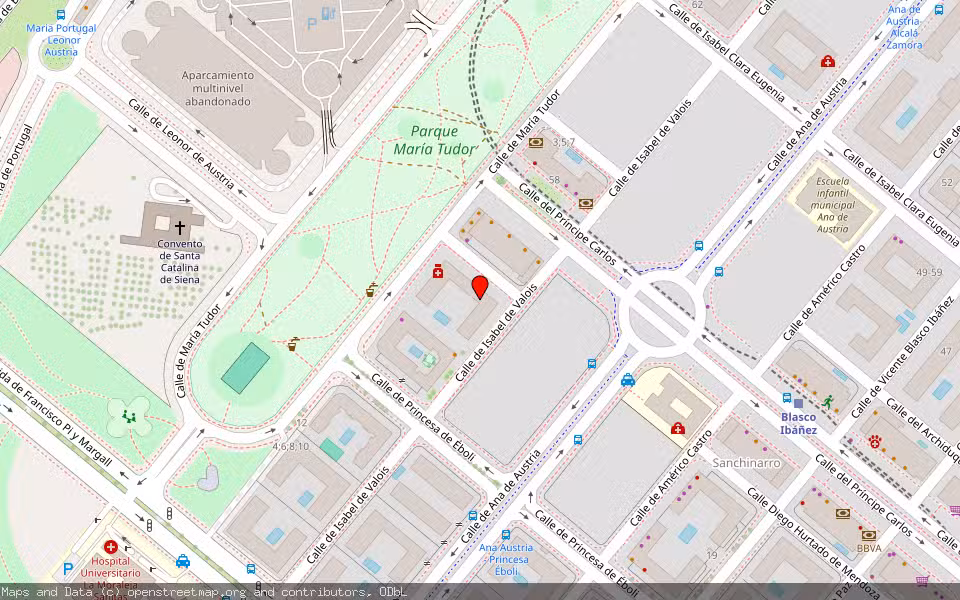Click the shopping cart icon above Calle del Príncipe Carlos
The height and width of the screenshot is (600, 960).
(x=955, y=510)
